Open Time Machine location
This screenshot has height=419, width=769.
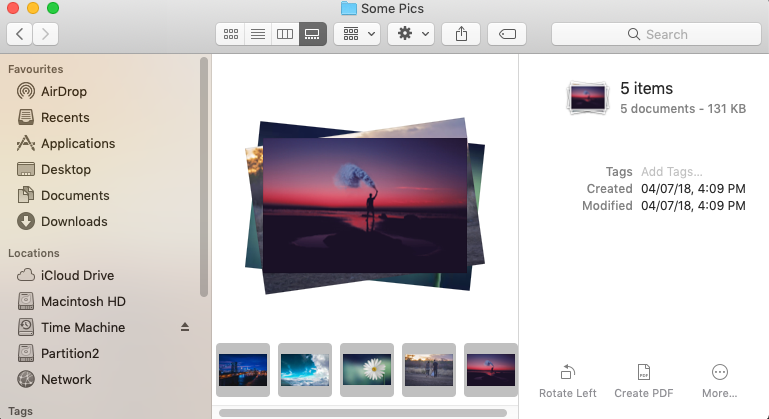[x=83, y=327]
